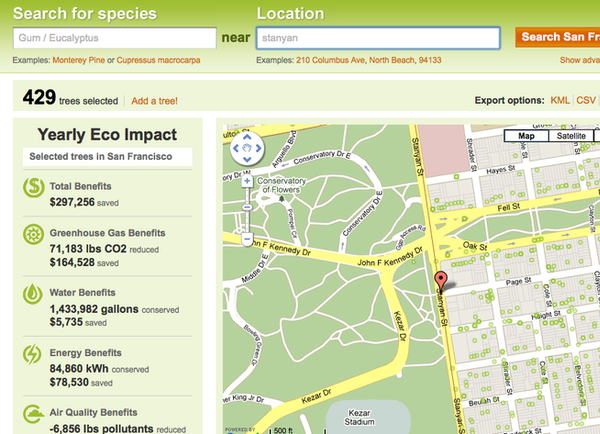
Task: Click the 84,860 kWh value
Action: pyautogui.click(x=99, y=369)
